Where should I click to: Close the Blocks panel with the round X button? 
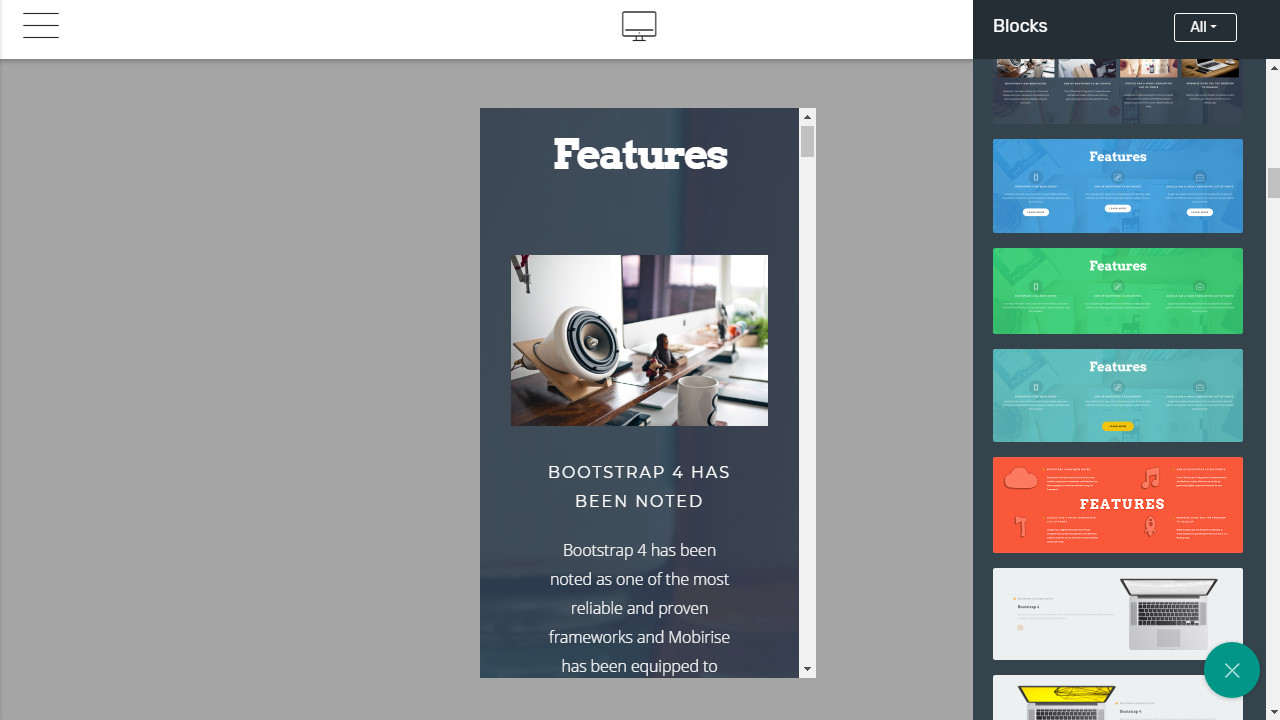tap(1232, 670)
